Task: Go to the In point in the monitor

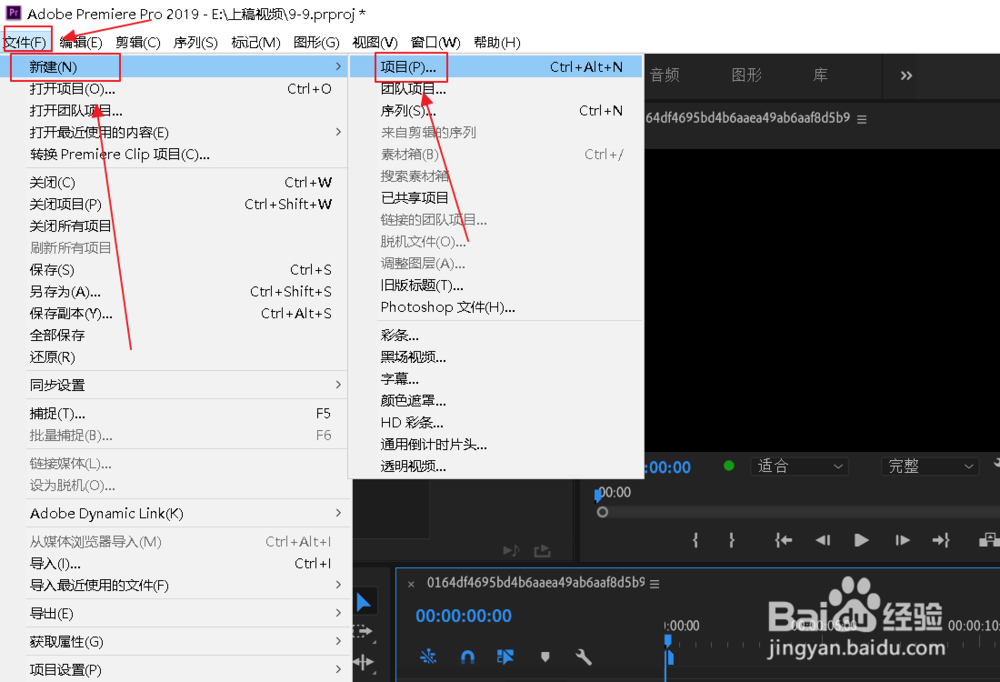Action: (x=783, y=540)
